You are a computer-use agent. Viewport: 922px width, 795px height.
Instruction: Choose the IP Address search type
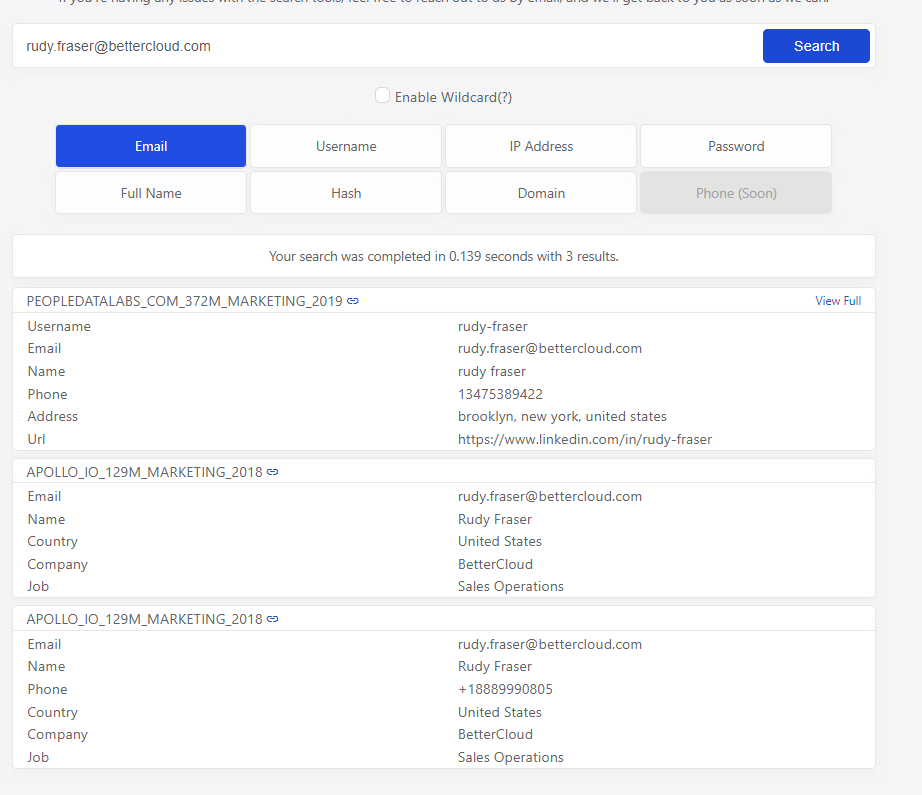point(541,146)
